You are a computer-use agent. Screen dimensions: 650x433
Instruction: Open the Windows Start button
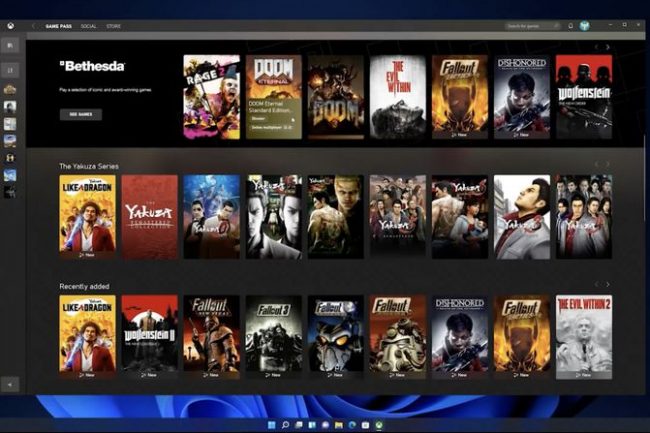272,425
